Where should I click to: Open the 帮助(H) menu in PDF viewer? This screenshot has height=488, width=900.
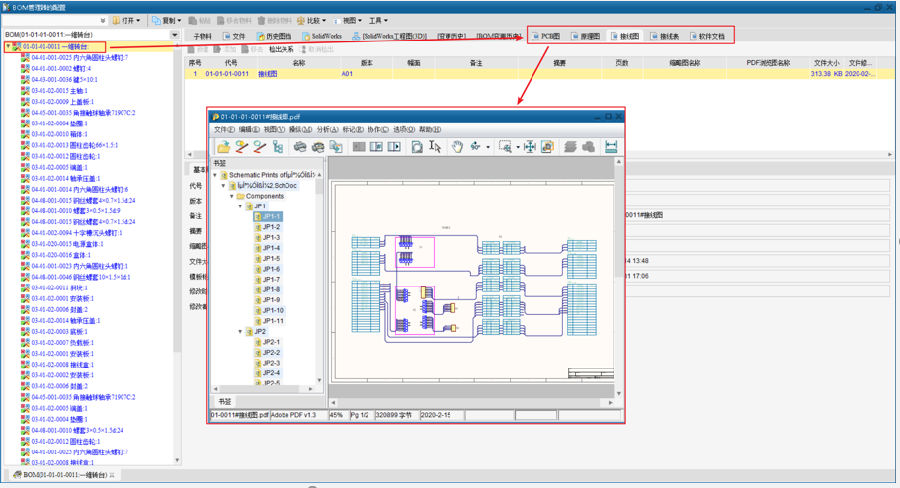(x=430, y=129)
